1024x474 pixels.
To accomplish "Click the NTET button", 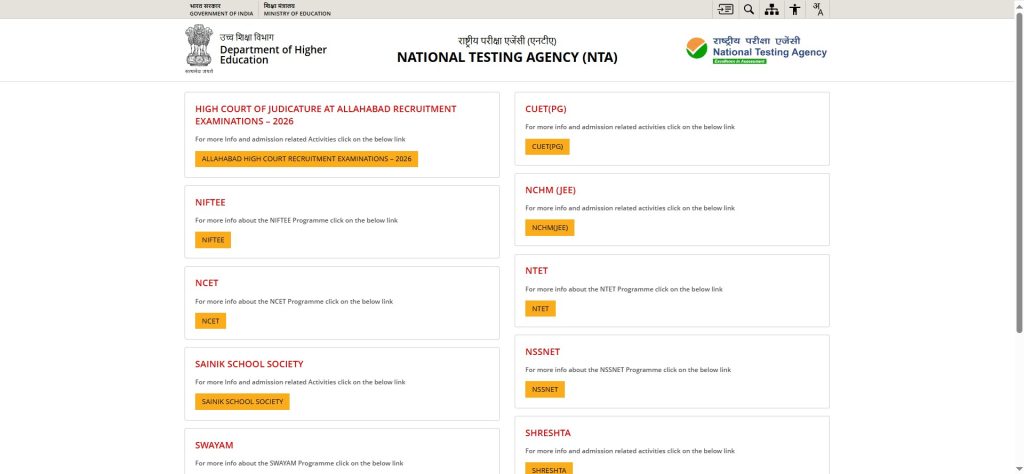I will 541,308.
